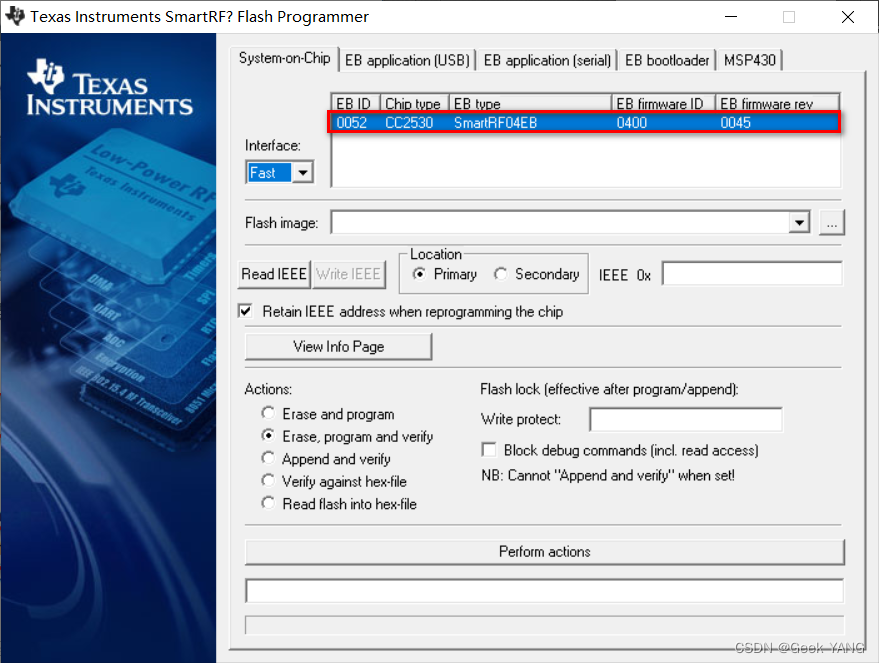Minimize the Flash Programmer window

pos(730,17)
